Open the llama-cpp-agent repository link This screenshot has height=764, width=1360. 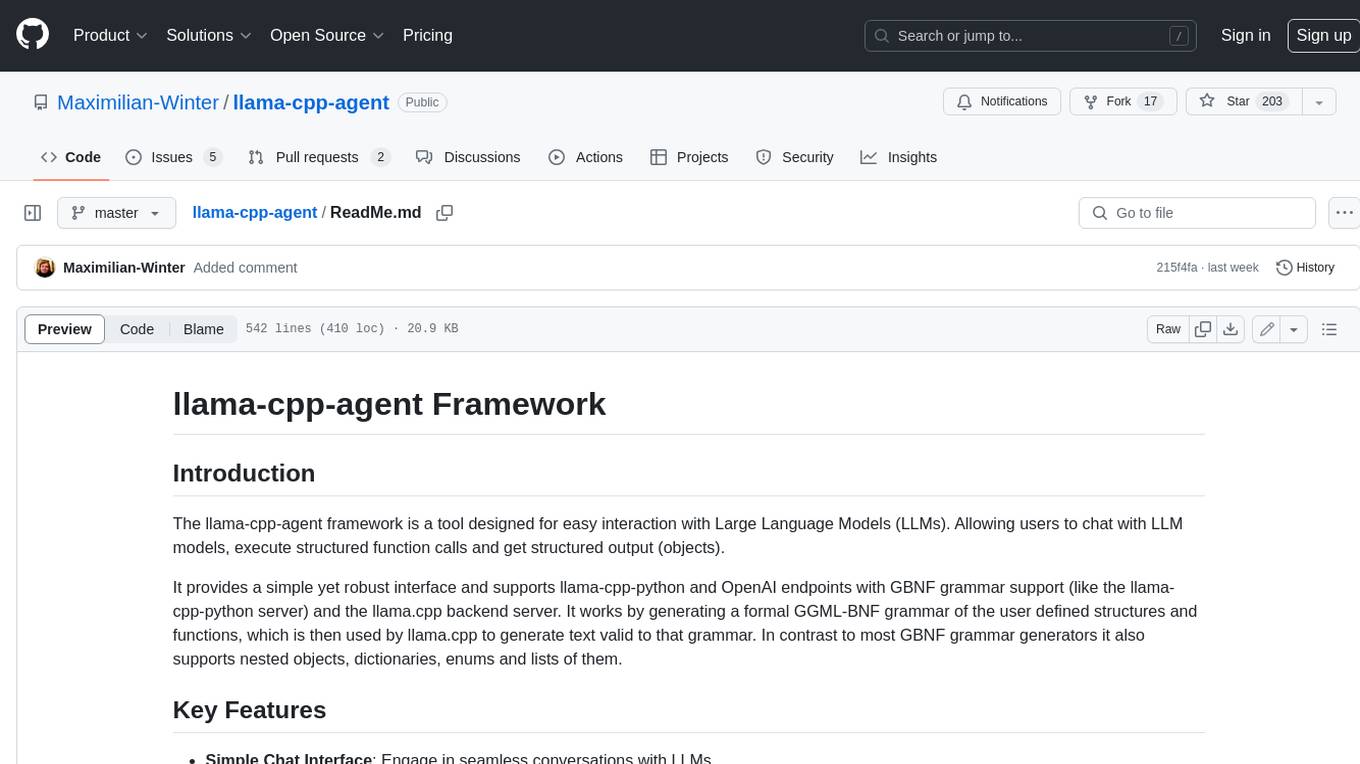(x=311, y=102)
